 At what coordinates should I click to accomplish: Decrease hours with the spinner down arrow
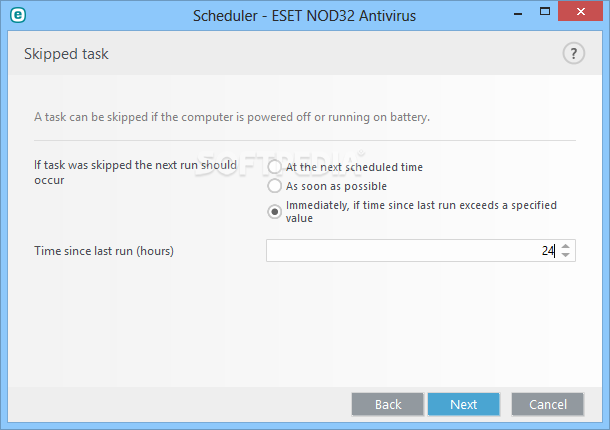pyautogui.click(x=566, y=254)
